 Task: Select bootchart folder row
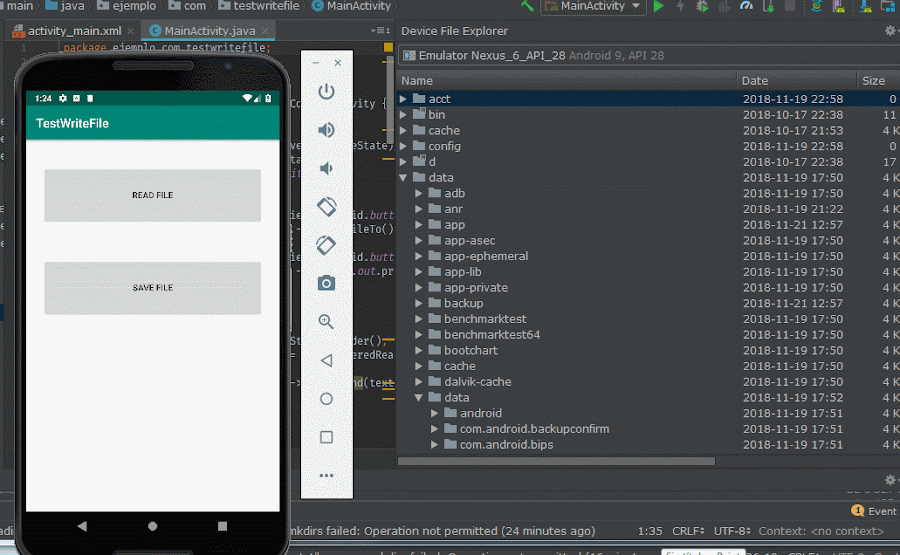(x=649, y=350)
